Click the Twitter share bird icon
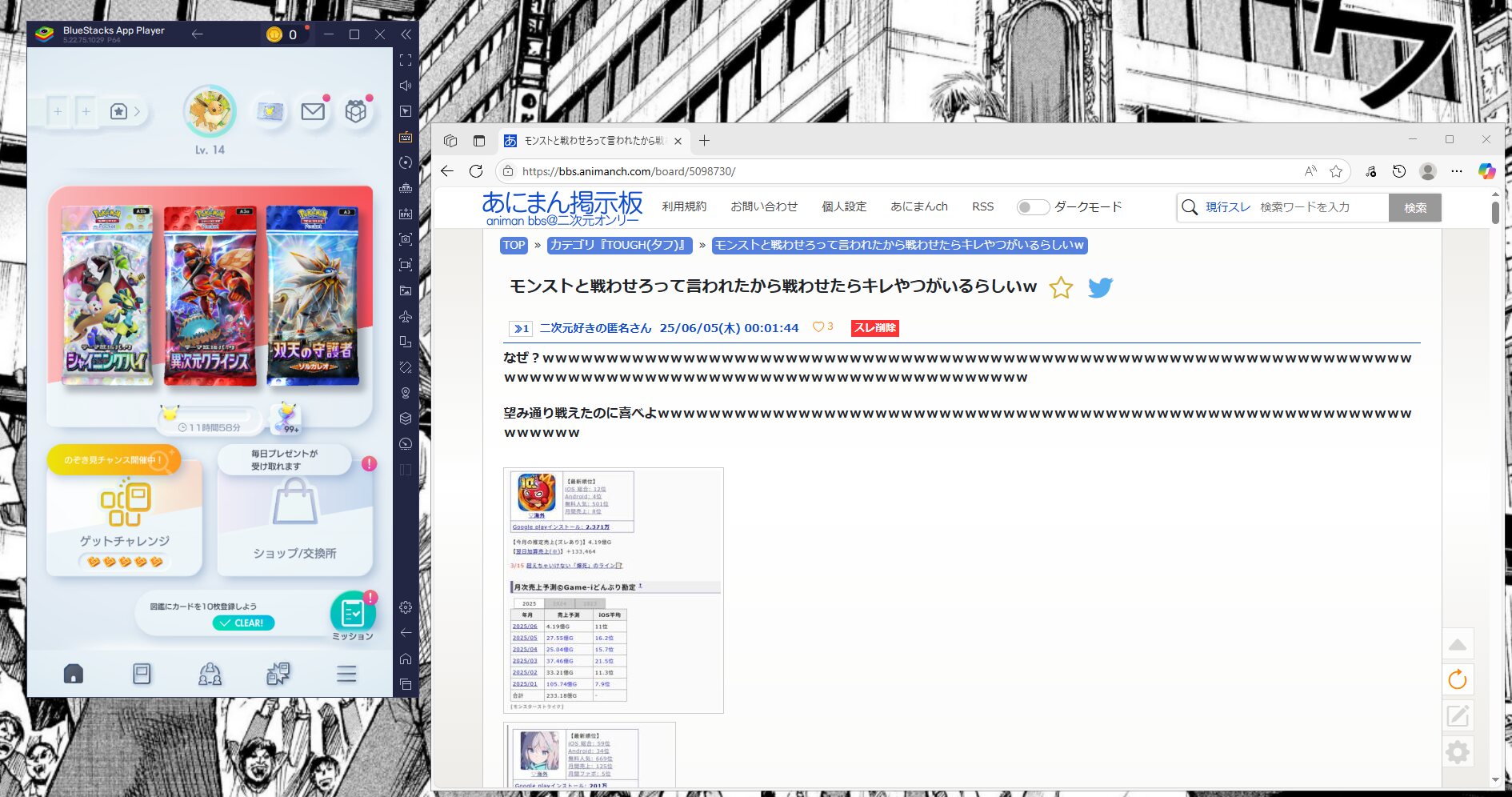The image size is (1512, 797). (x=1100, y=287)
